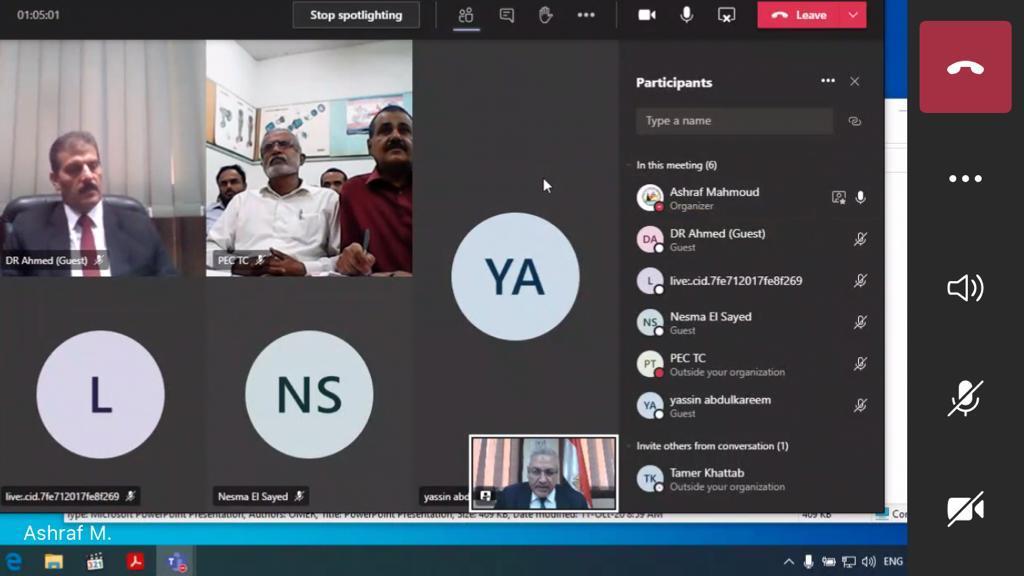Click the Stop spotlighting button
The image size is (1024, 576).
(x=355, y=15)
